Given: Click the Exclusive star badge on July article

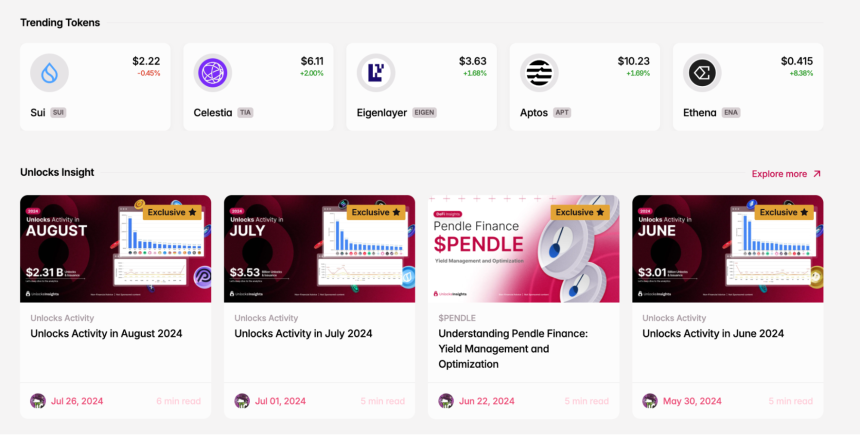Looking at the screenshot, I should (x=376, y=212).
